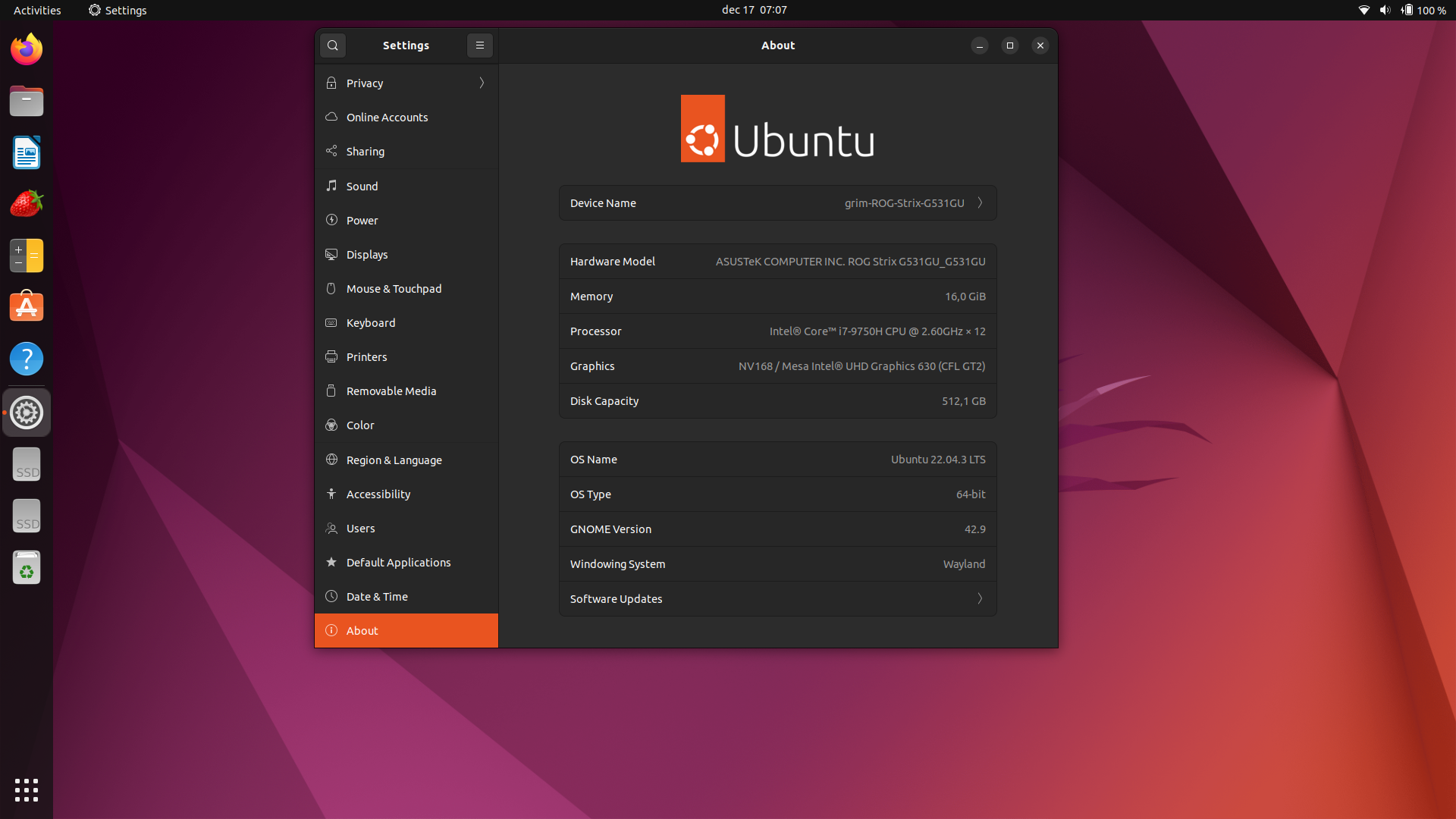The width and height of the screenshot is (1456, 819).
Task: Show Applications grid in the dock
Action: pos(27,790)
